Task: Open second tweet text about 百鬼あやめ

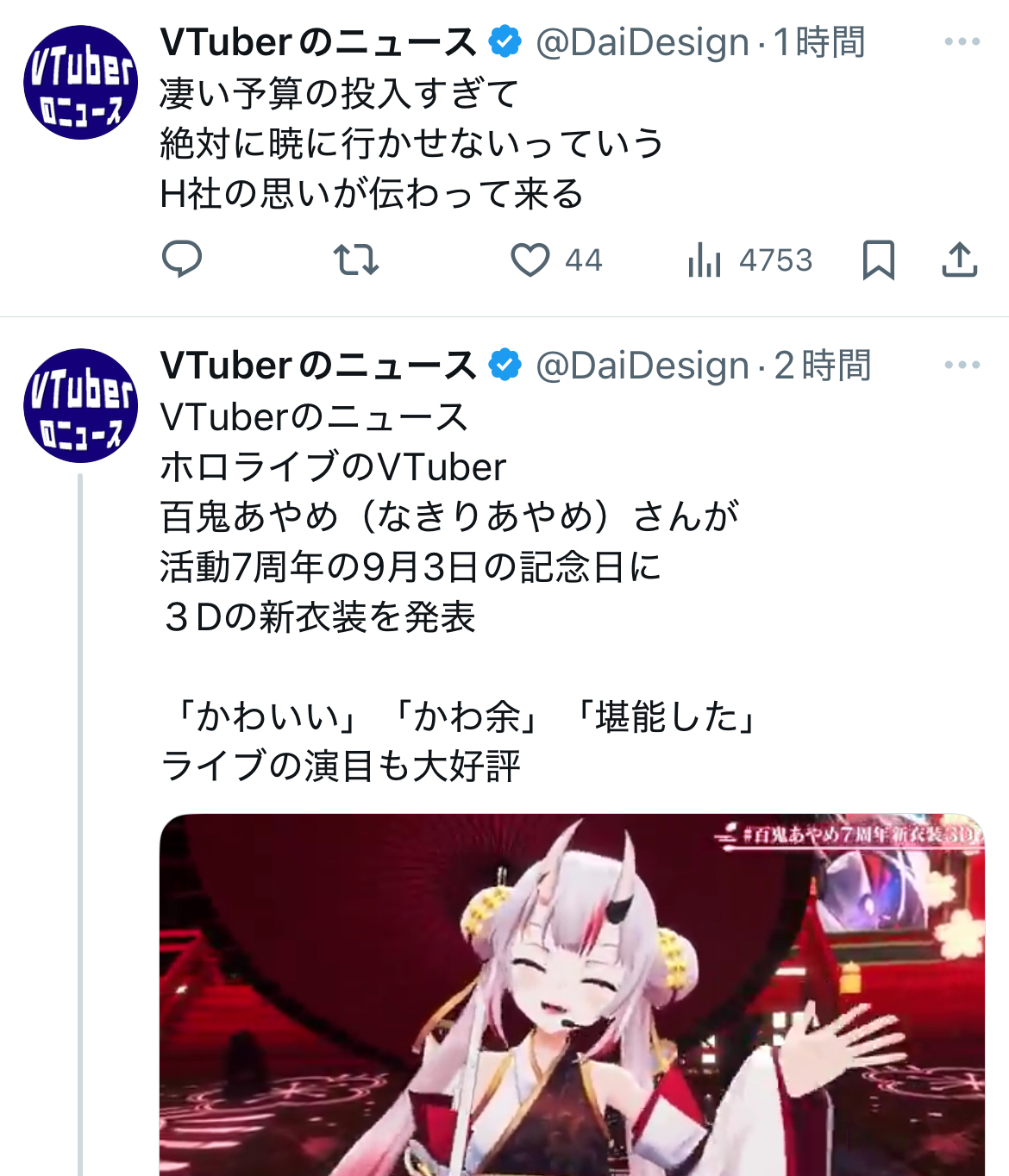Action: [x=461, y=591]
